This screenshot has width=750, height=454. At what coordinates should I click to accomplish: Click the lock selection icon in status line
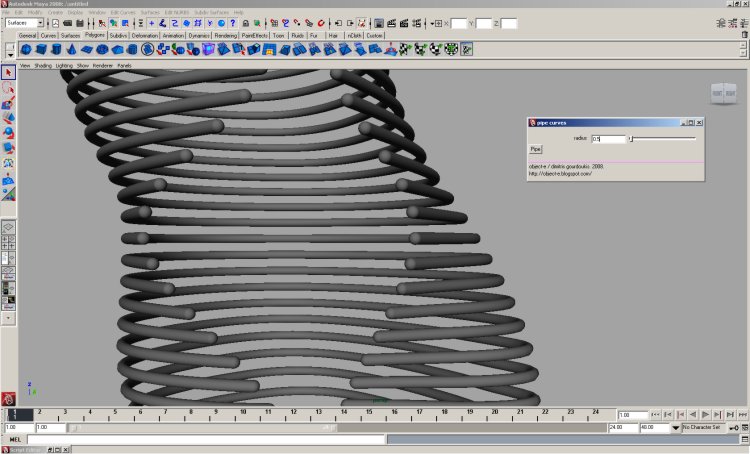coord(245,23)
